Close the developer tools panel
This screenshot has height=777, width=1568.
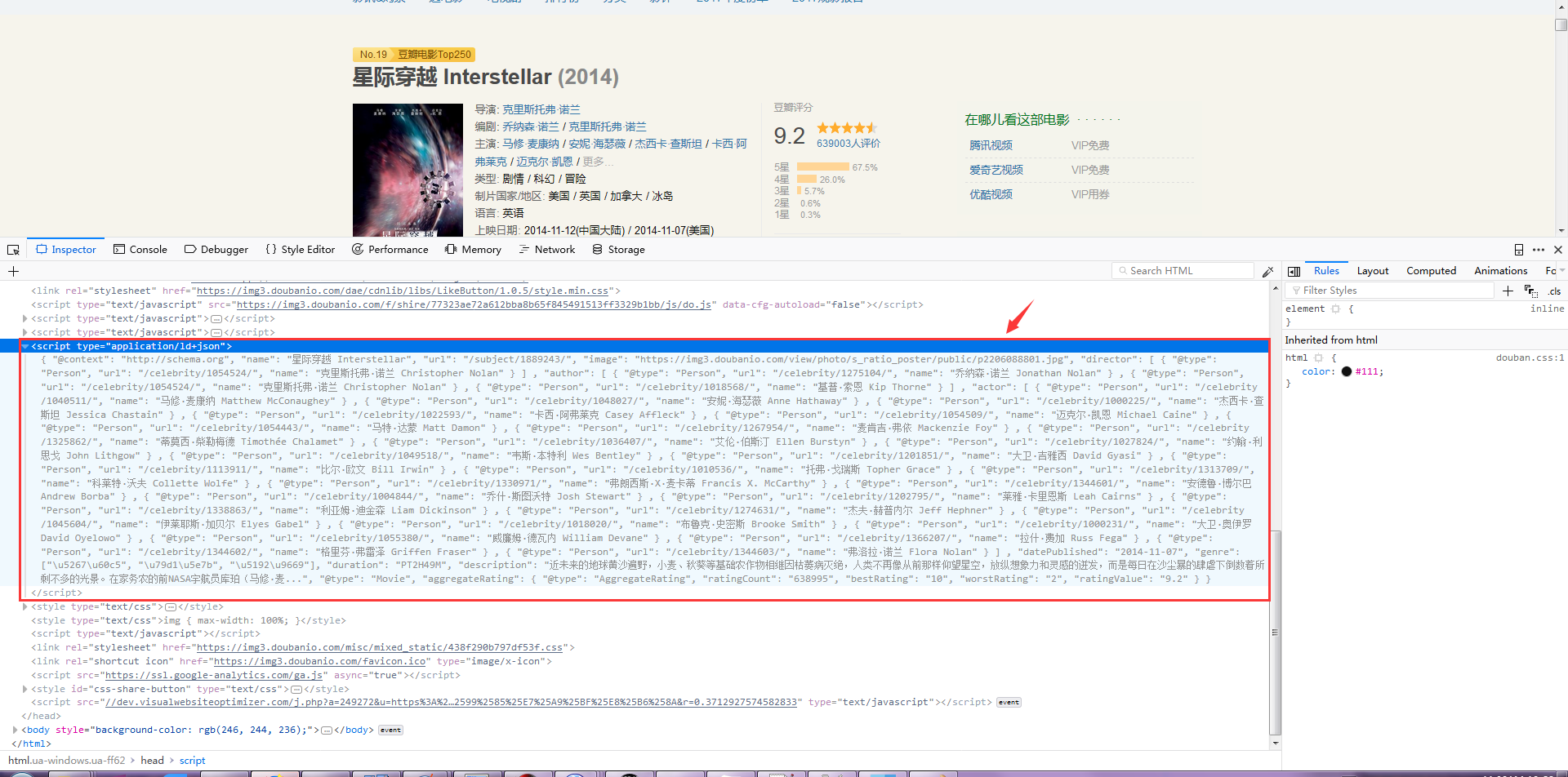click(1558, 250)
